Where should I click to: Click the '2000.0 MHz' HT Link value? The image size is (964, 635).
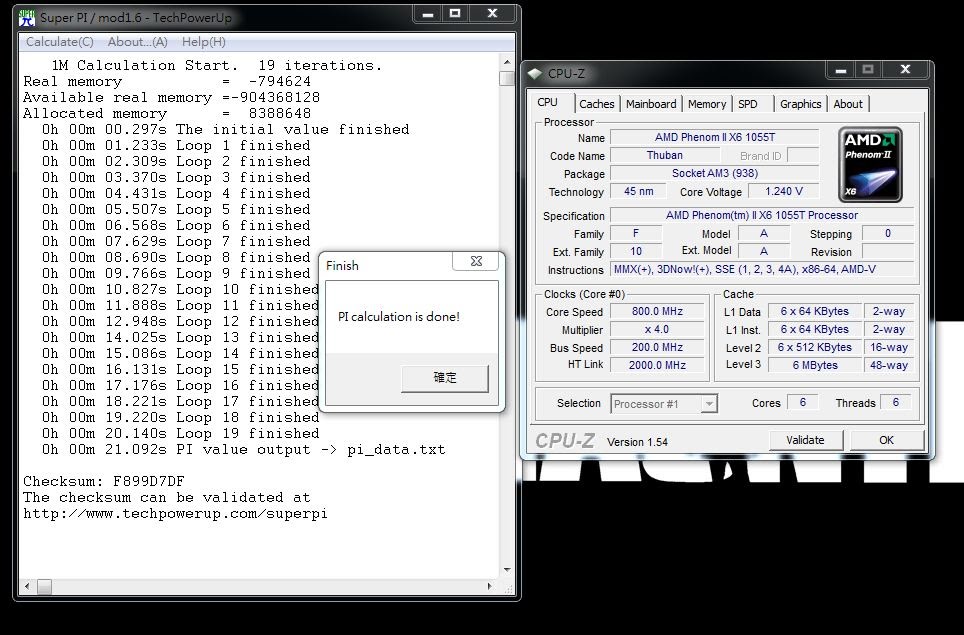click(x=657, y=365)
